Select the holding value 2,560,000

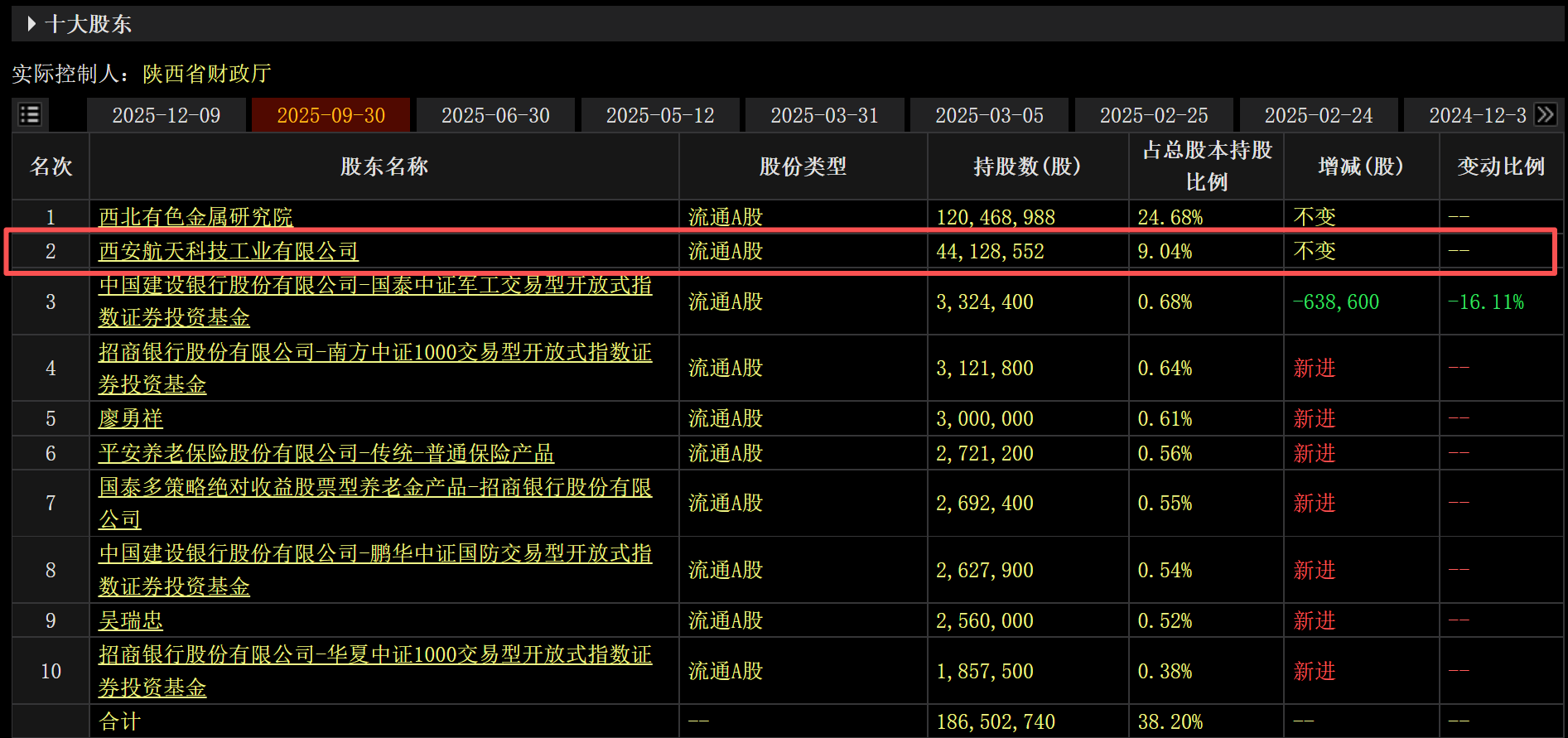[985, 620]
